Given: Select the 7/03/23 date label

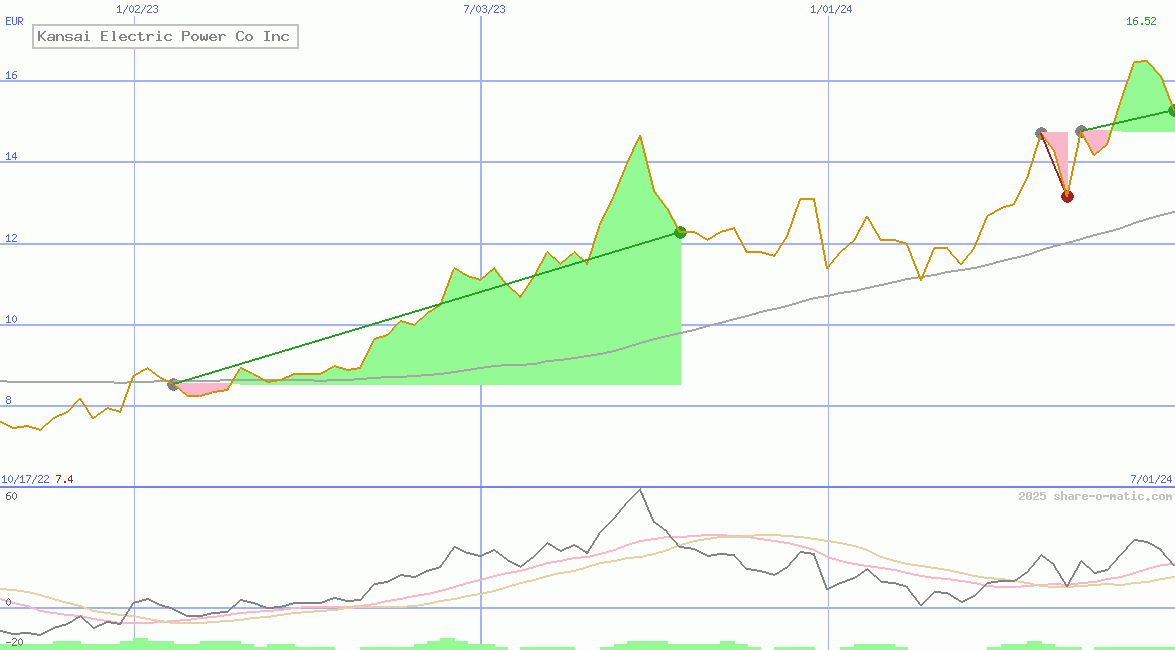Looking at the screenshot, I should [x=484, y=9].
